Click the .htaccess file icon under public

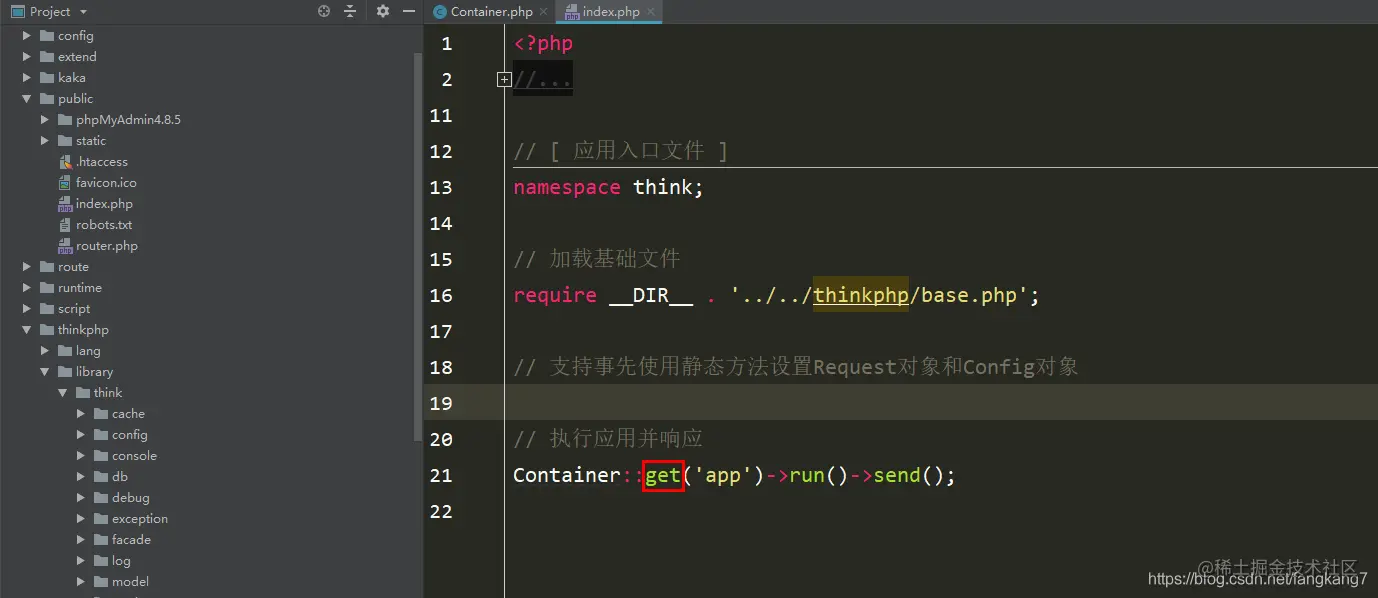pyautogui.click(x=68, y=161)
